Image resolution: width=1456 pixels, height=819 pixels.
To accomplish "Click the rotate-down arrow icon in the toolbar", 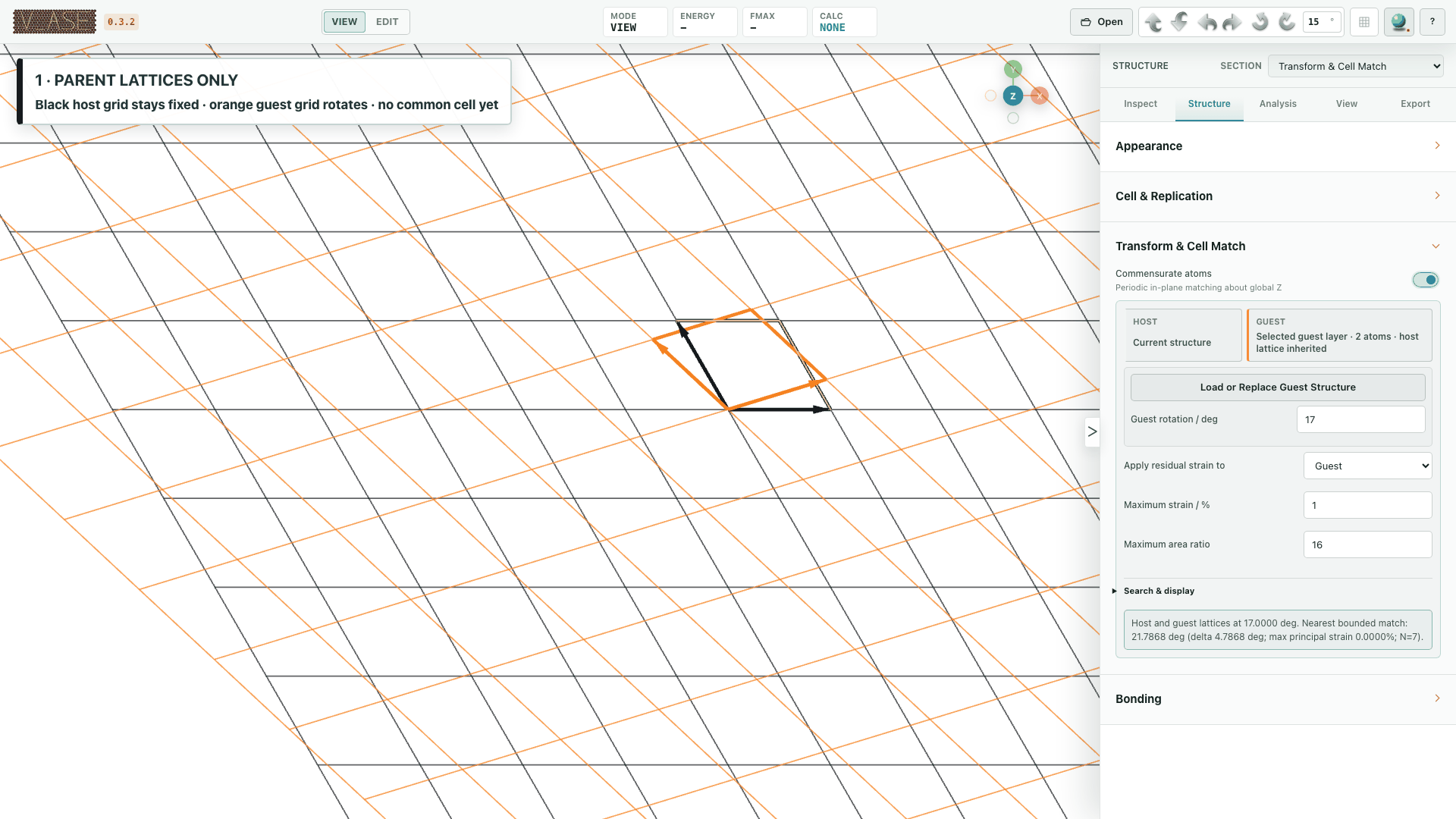I will [x=1180, y=22].
